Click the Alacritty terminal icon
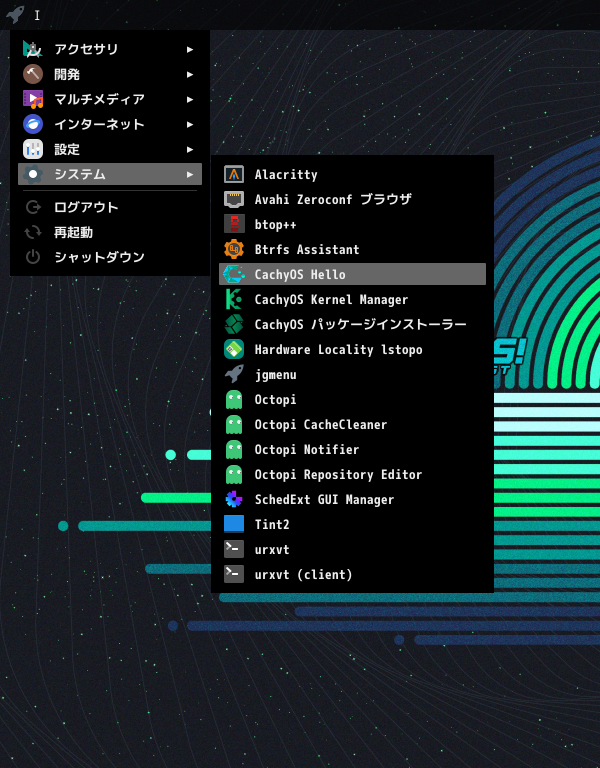The height and width of the screenshot is (768, 600). (x=234, y=174)
